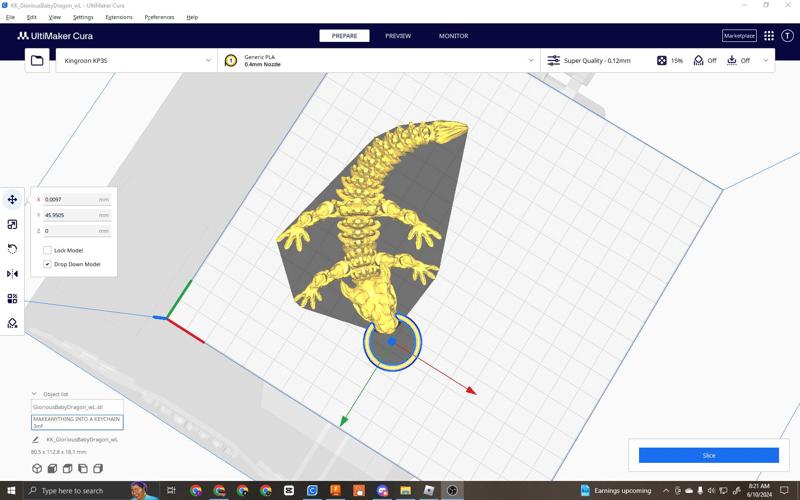Open the apps grid icon
The height and width of the screenshot is (500, 800).
coord(769,36)
